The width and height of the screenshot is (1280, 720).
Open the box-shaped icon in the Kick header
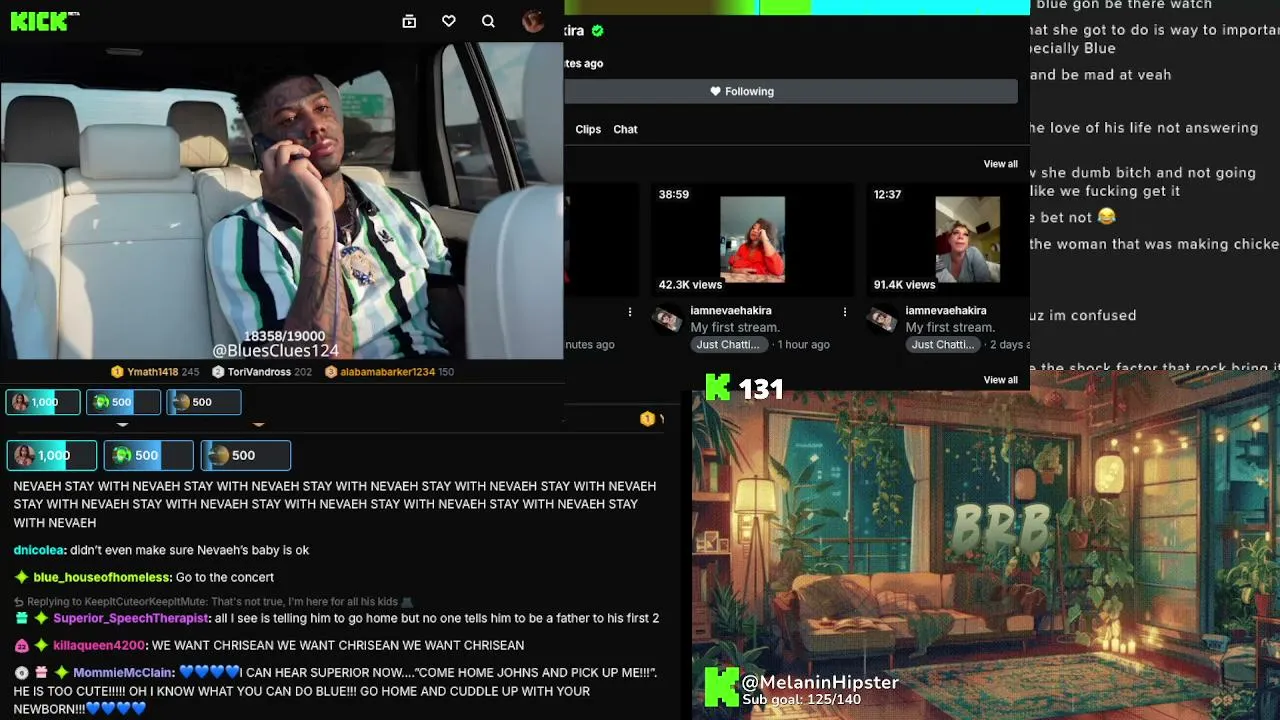click(409, 21)
